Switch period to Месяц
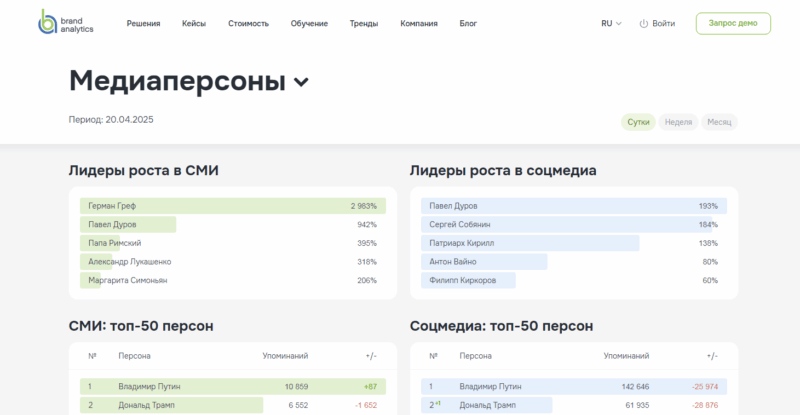Viewport: 800px width, 415px height. click(719, 122)
